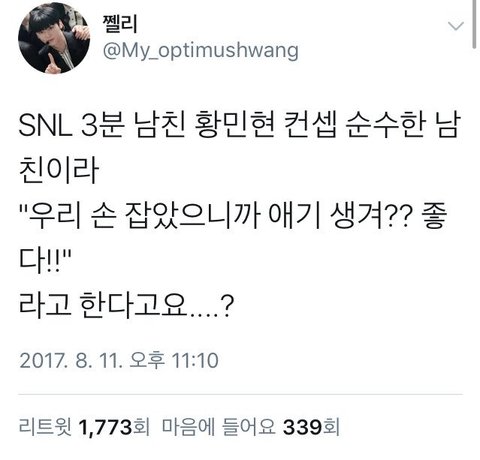Open the tweet date 2017. 8. 11.

pyautogui.click(x=69, y=361)
